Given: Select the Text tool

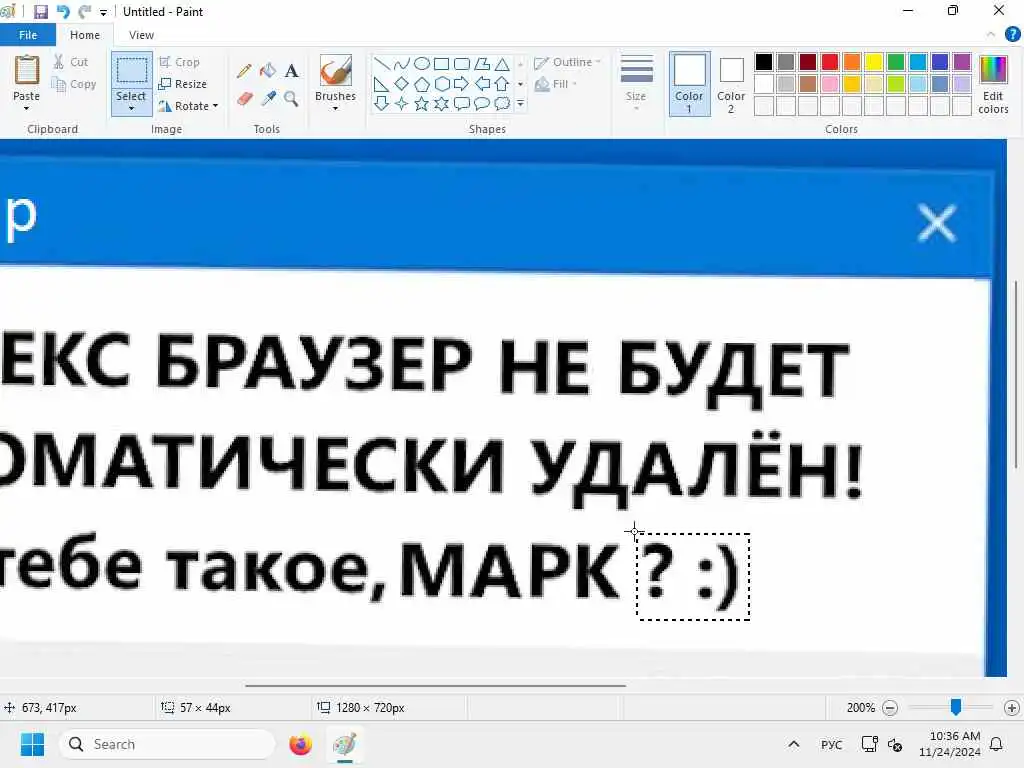Looking at the screenshot, I should tap(291, 71).
